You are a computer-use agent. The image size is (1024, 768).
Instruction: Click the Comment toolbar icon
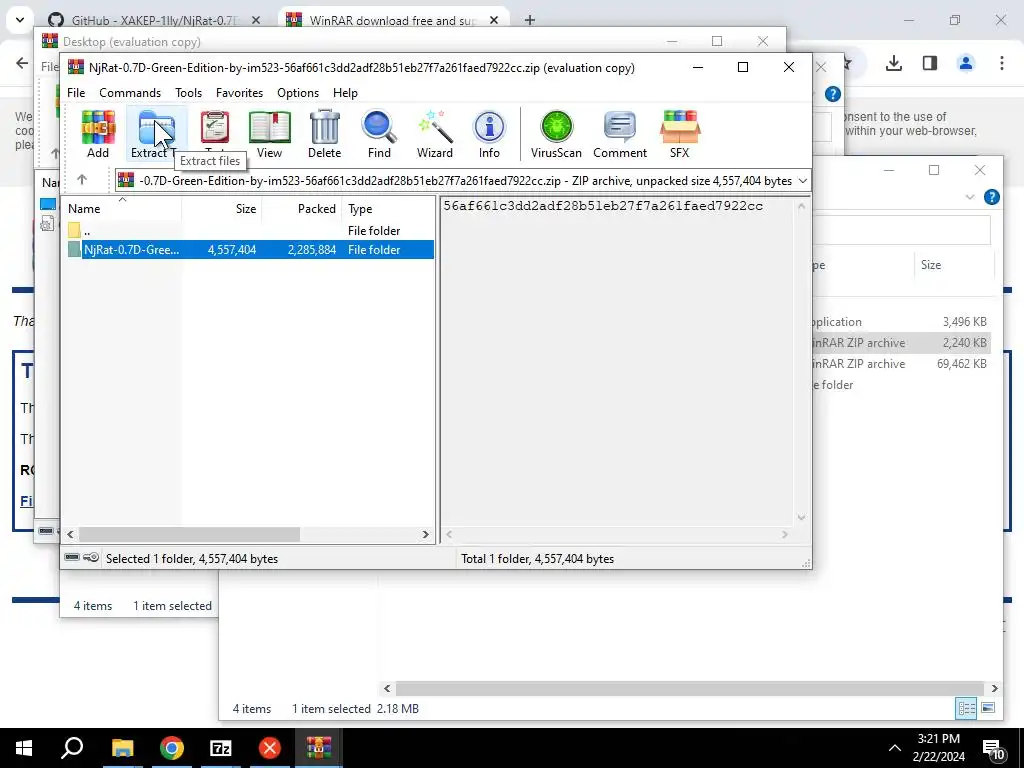(620, 134)
